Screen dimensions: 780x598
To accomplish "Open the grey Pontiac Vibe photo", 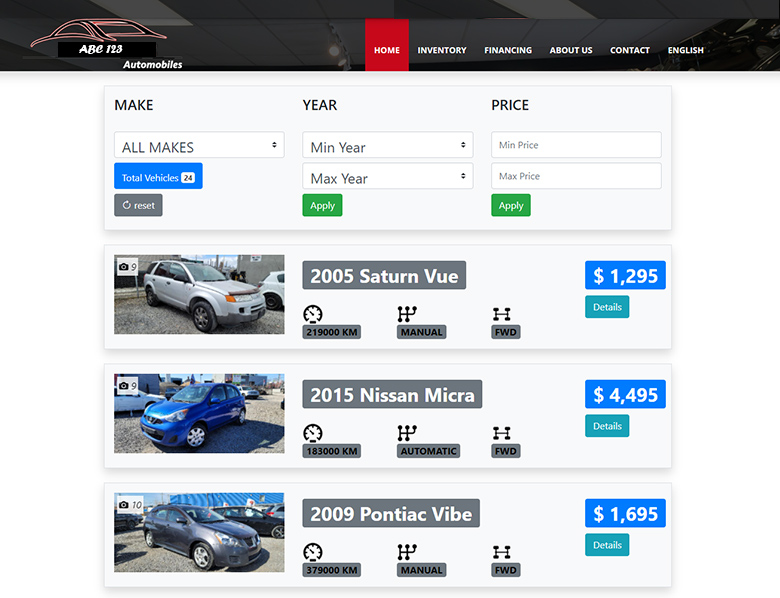I will (x=199, y=532).
